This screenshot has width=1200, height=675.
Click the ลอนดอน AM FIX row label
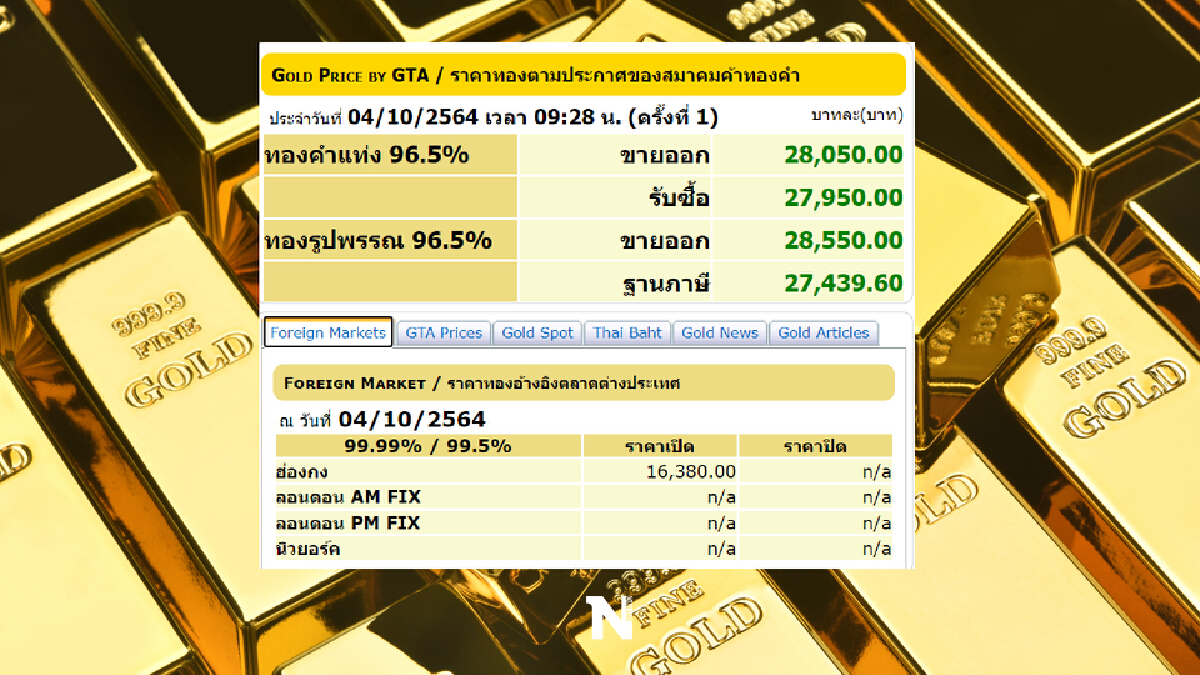coord(348,497)
